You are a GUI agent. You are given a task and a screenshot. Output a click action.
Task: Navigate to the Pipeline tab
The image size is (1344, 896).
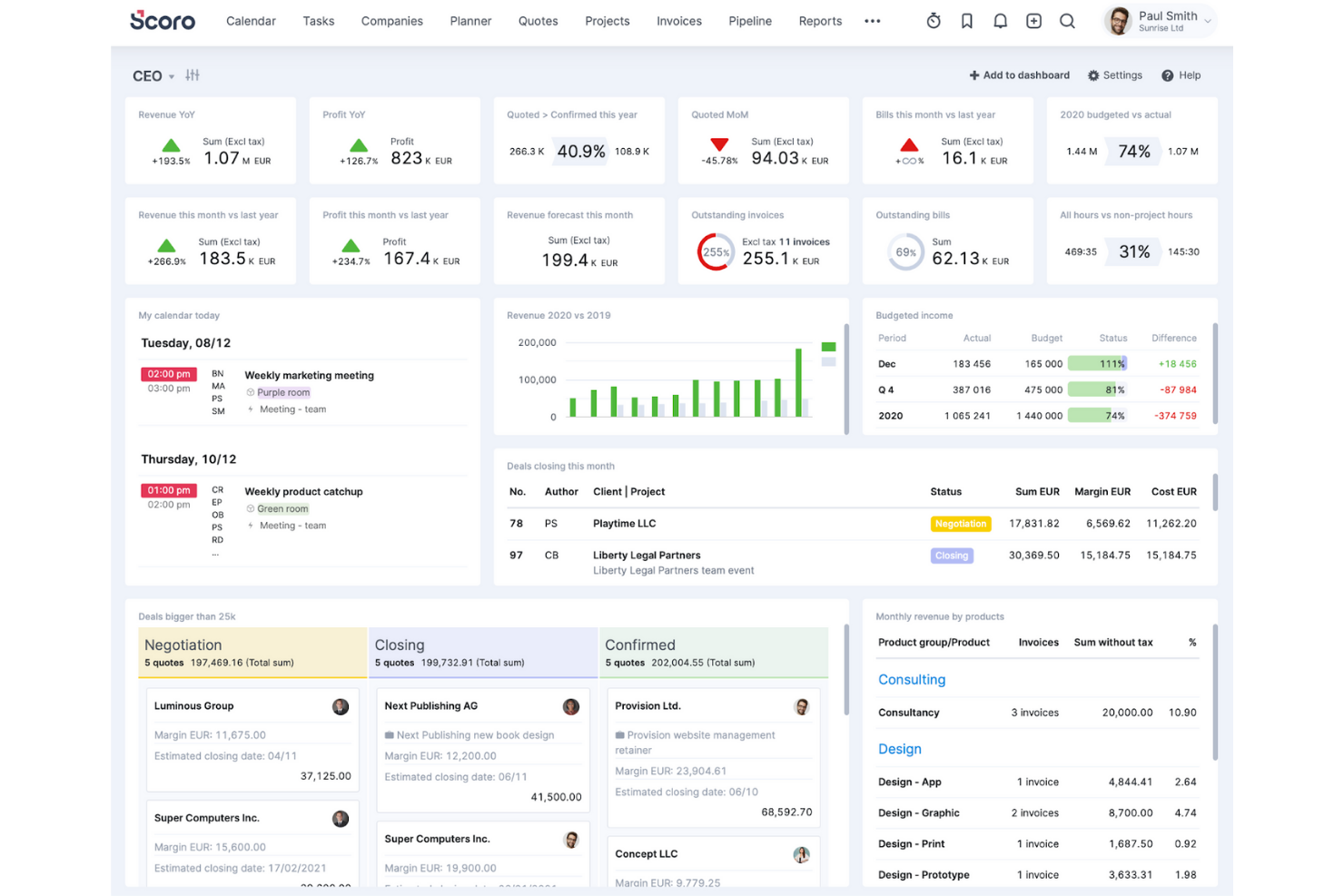(750, 21)
